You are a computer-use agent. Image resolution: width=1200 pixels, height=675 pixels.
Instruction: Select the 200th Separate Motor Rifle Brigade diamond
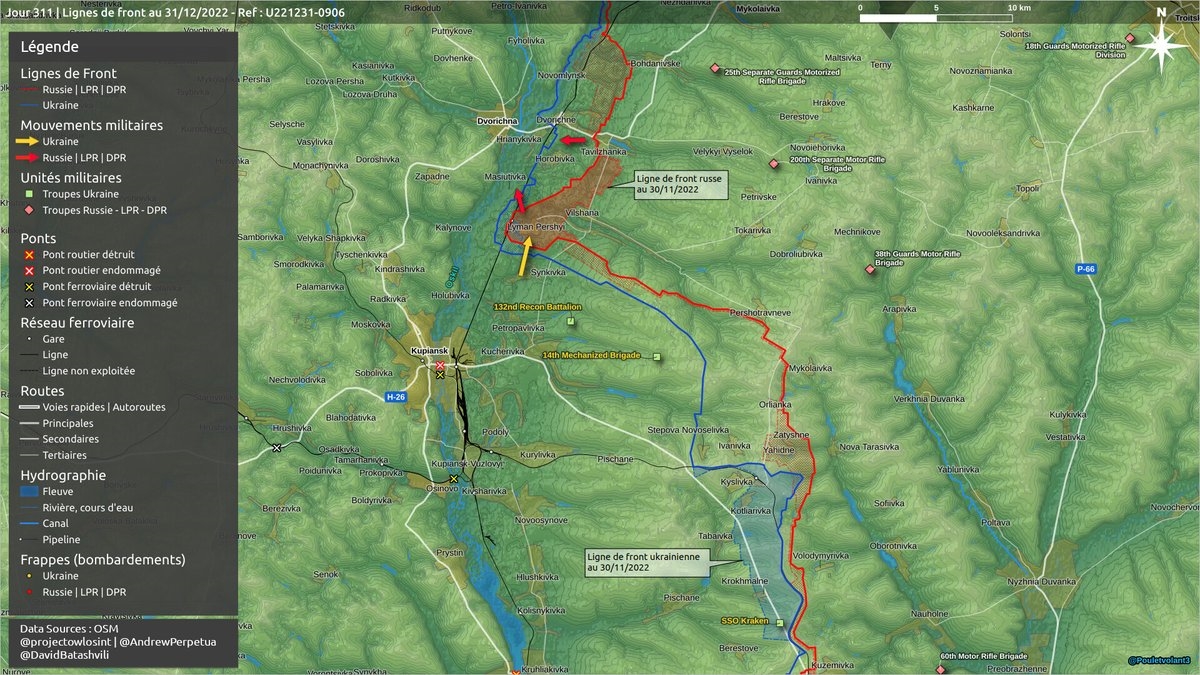[773, 164]
